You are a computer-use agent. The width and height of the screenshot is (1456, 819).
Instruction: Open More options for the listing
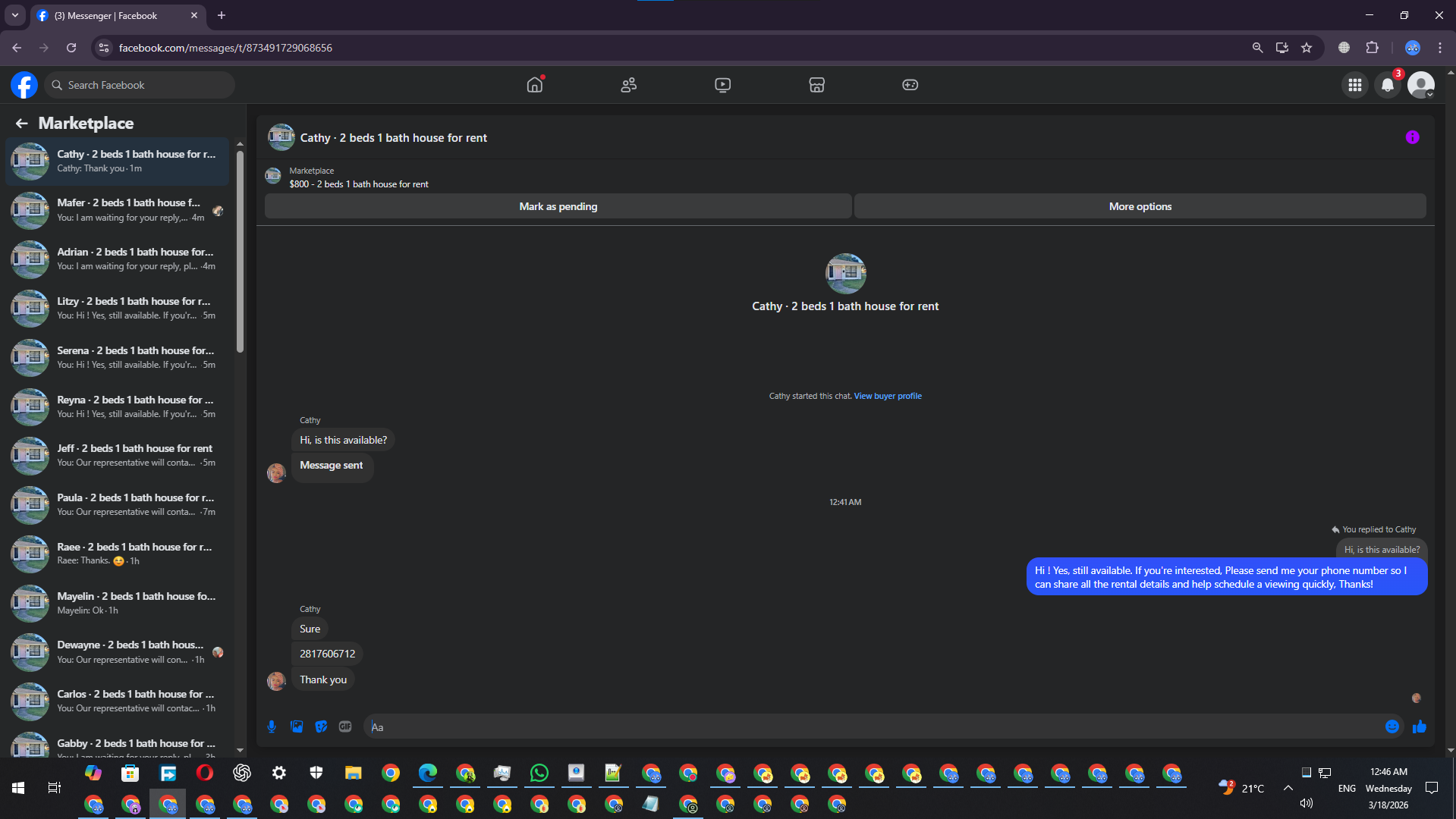pos(1140,206)
